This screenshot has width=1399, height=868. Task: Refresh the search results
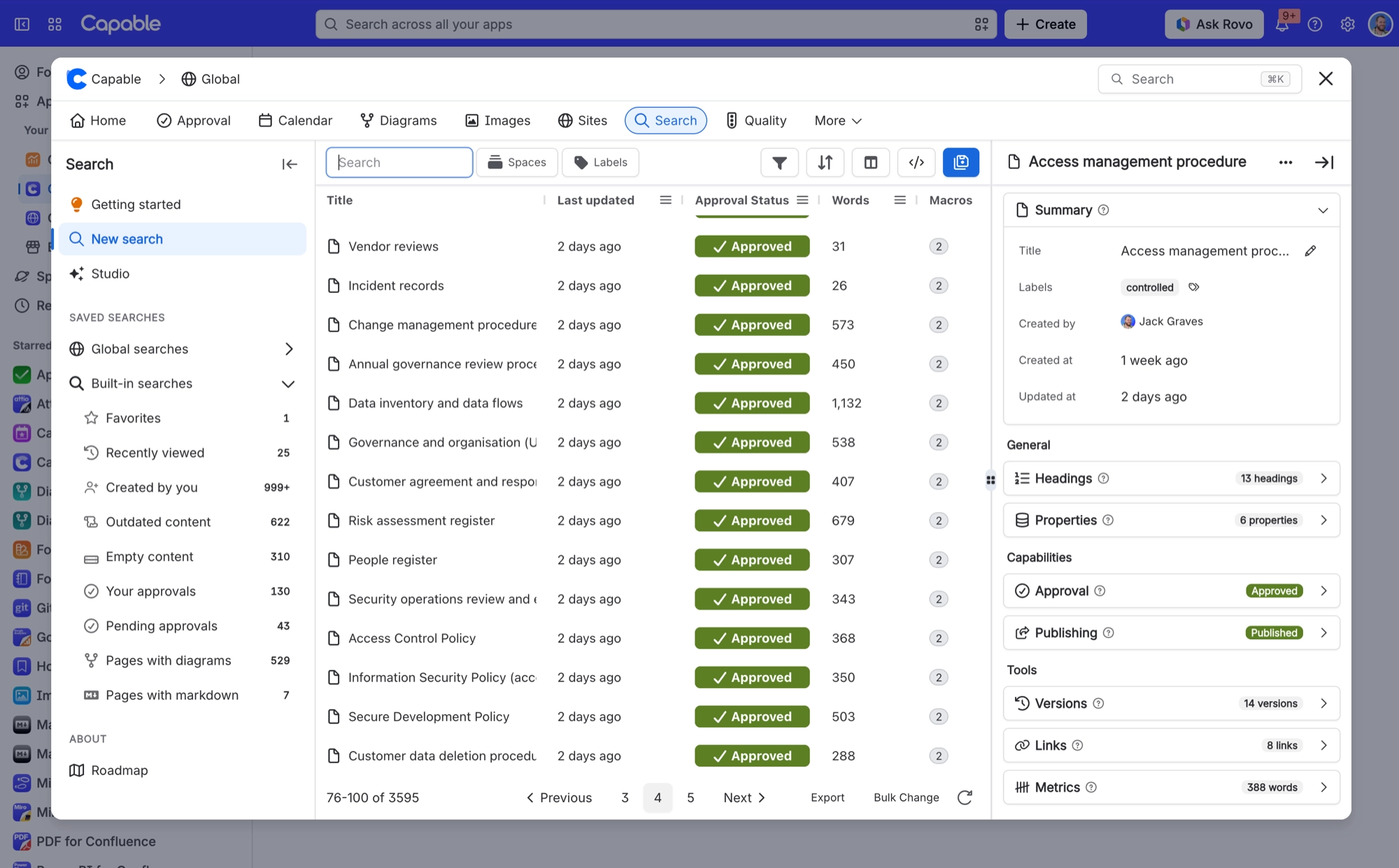(x=965, y=797)
